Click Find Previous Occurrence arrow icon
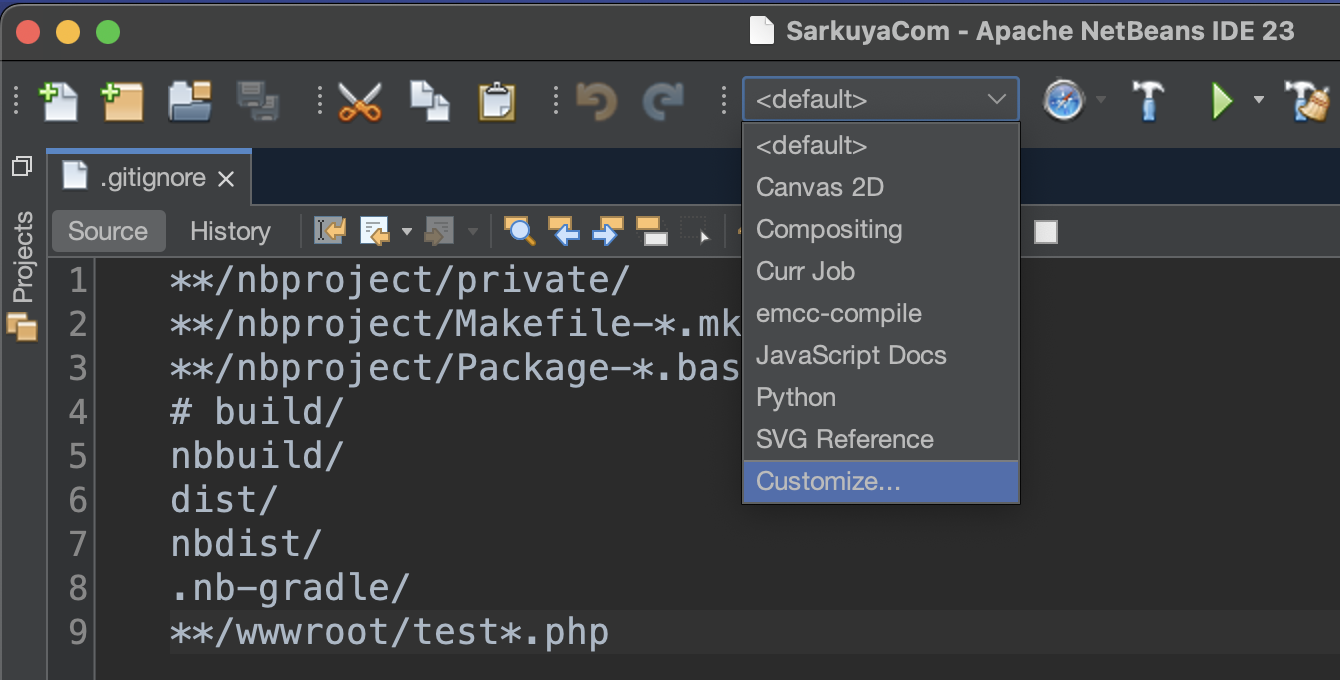 pos(563,231)
